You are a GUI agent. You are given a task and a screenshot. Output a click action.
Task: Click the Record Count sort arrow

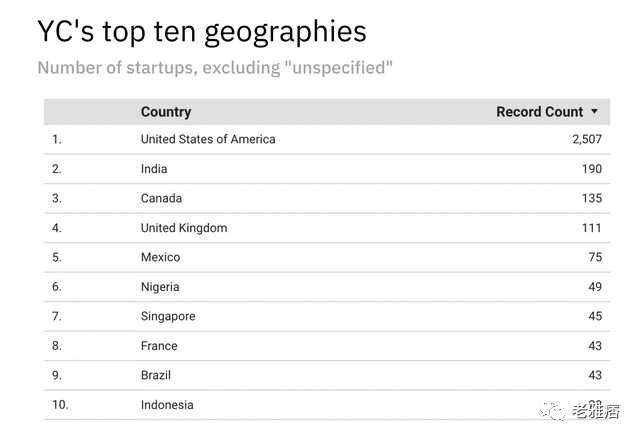[595, 112]
